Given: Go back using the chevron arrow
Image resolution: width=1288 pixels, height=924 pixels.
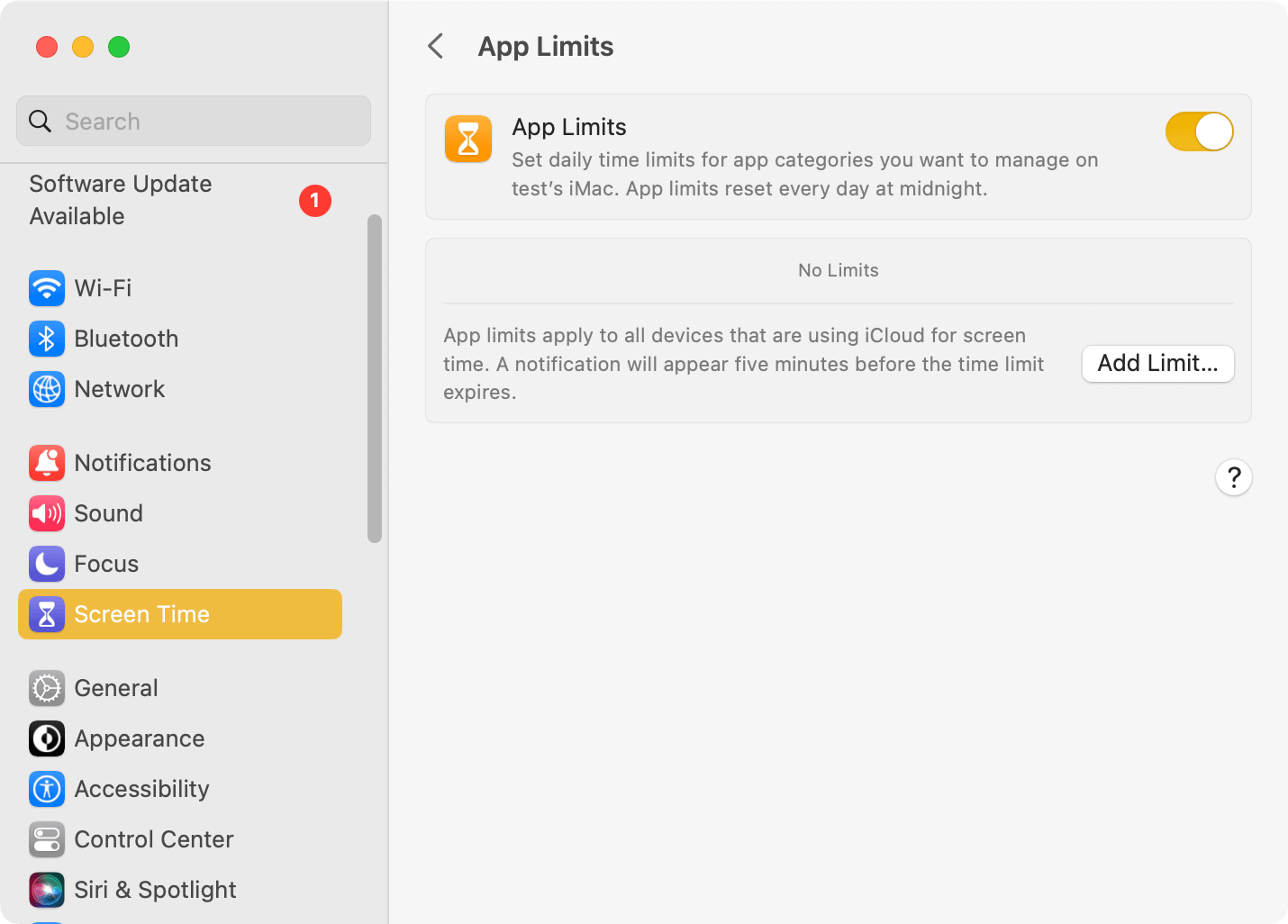Looking at the screenshot, I should point(436,46).
